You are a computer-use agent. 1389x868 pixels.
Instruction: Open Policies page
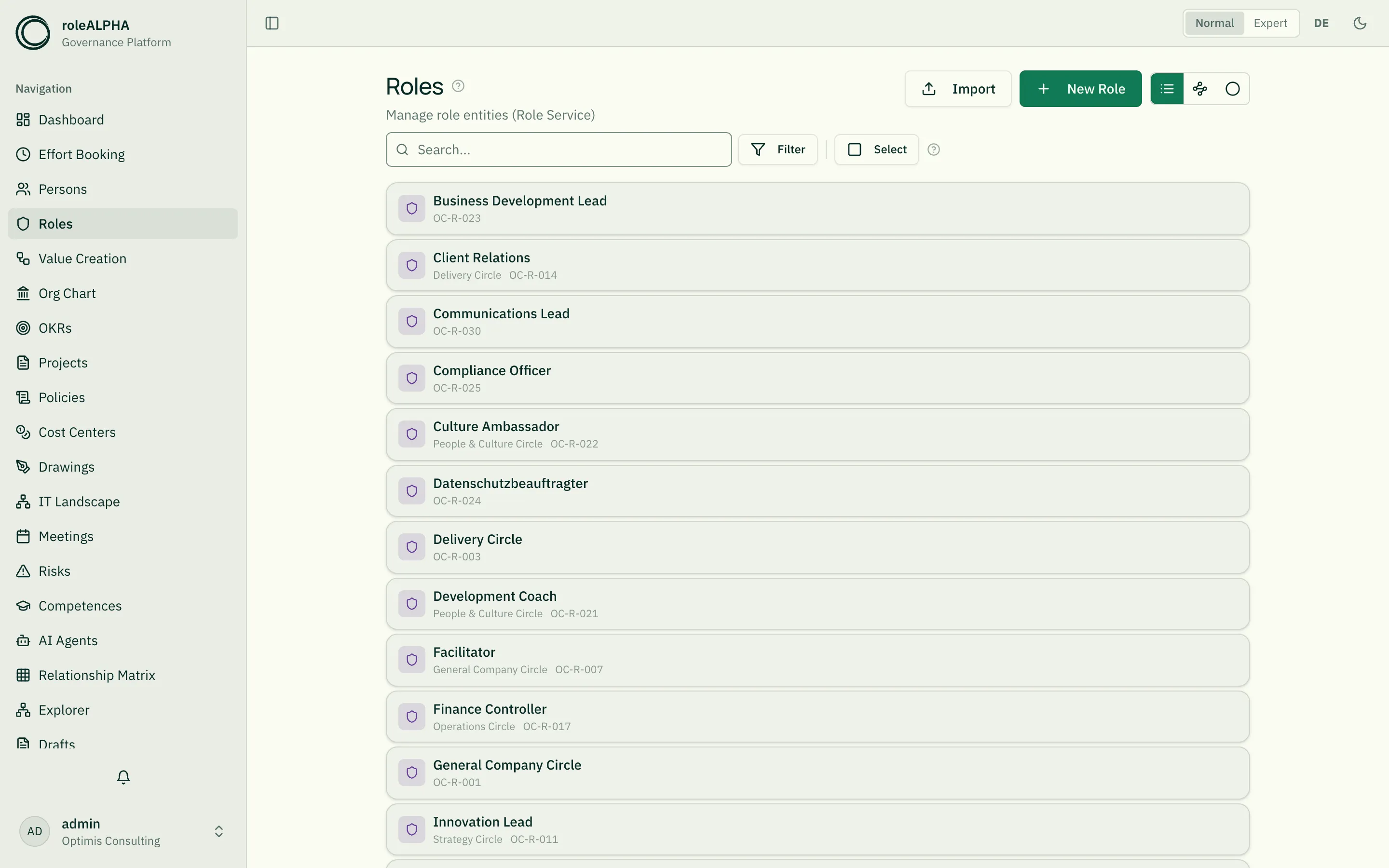(123, 397)
